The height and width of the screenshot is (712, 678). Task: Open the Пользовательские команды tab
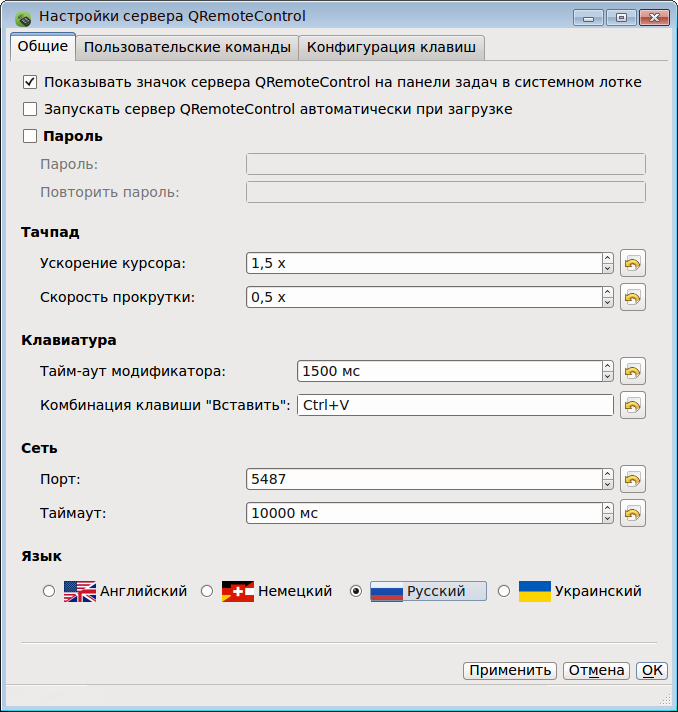[x=187, y=48]
